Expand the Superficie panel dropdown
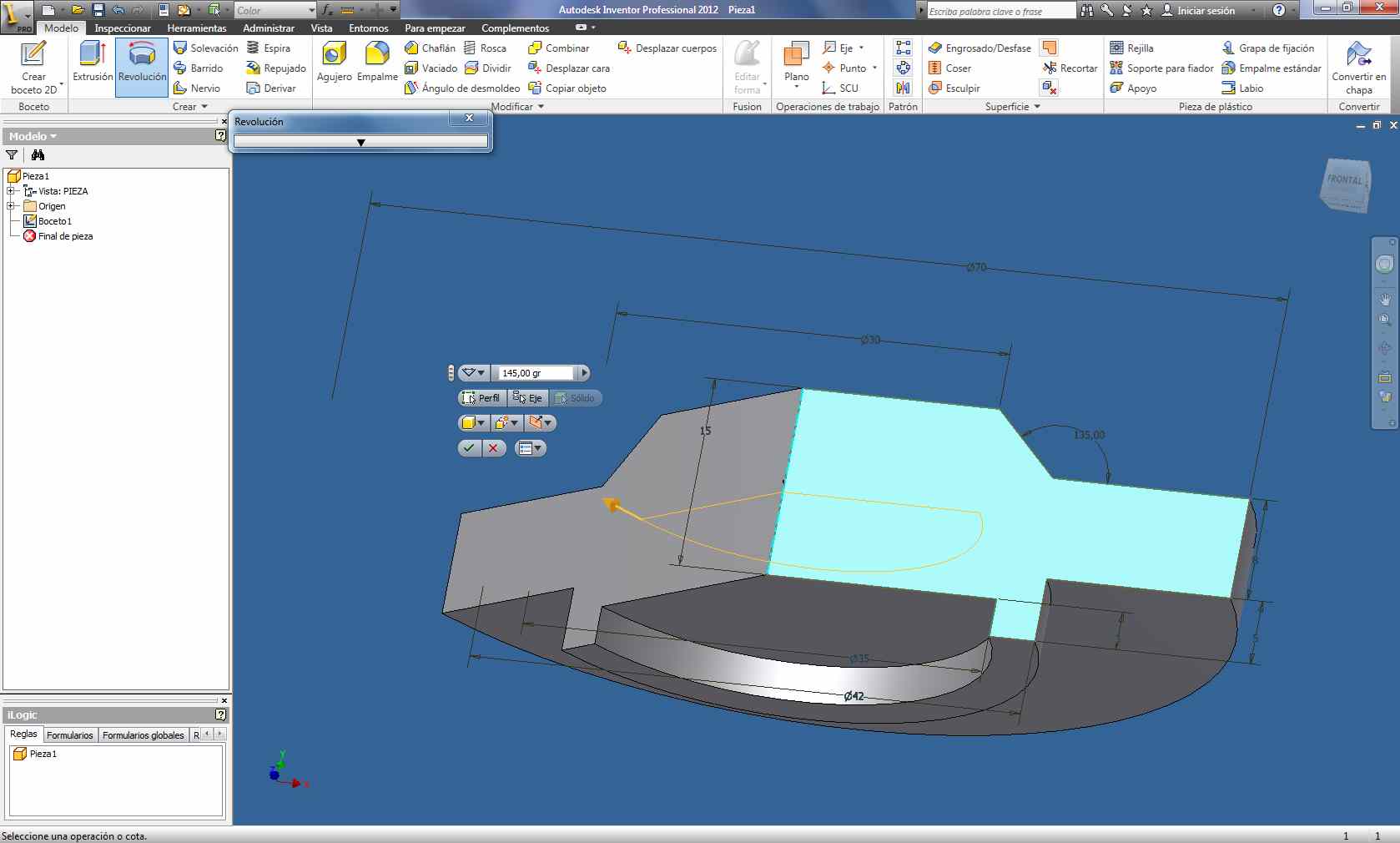Screen dimensions: 1400x843 (1013, 106)
